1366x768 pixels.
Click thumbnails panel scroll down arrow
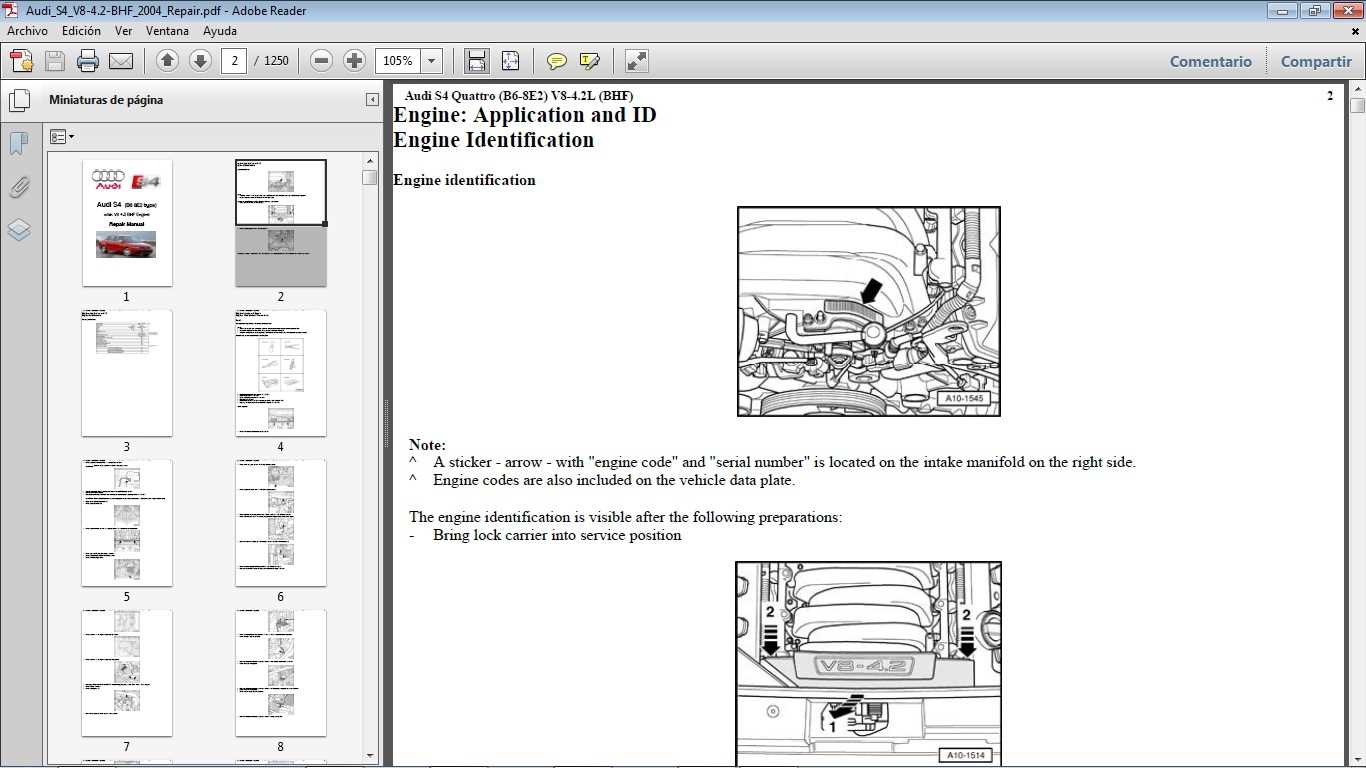click(370, 755)
